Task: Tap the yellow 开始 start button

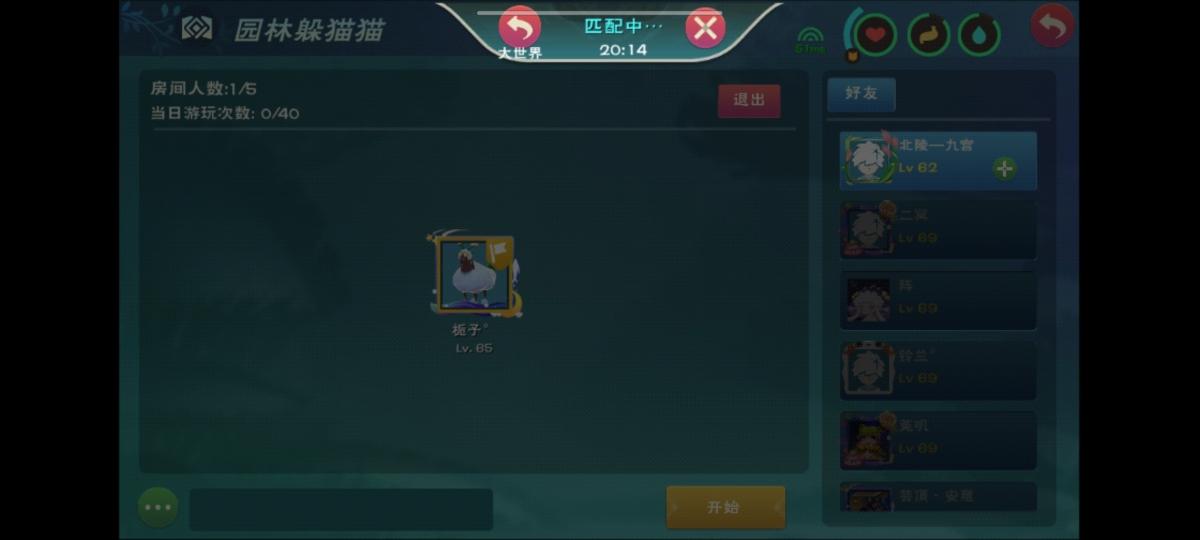Action: click(x=726, y=507)
